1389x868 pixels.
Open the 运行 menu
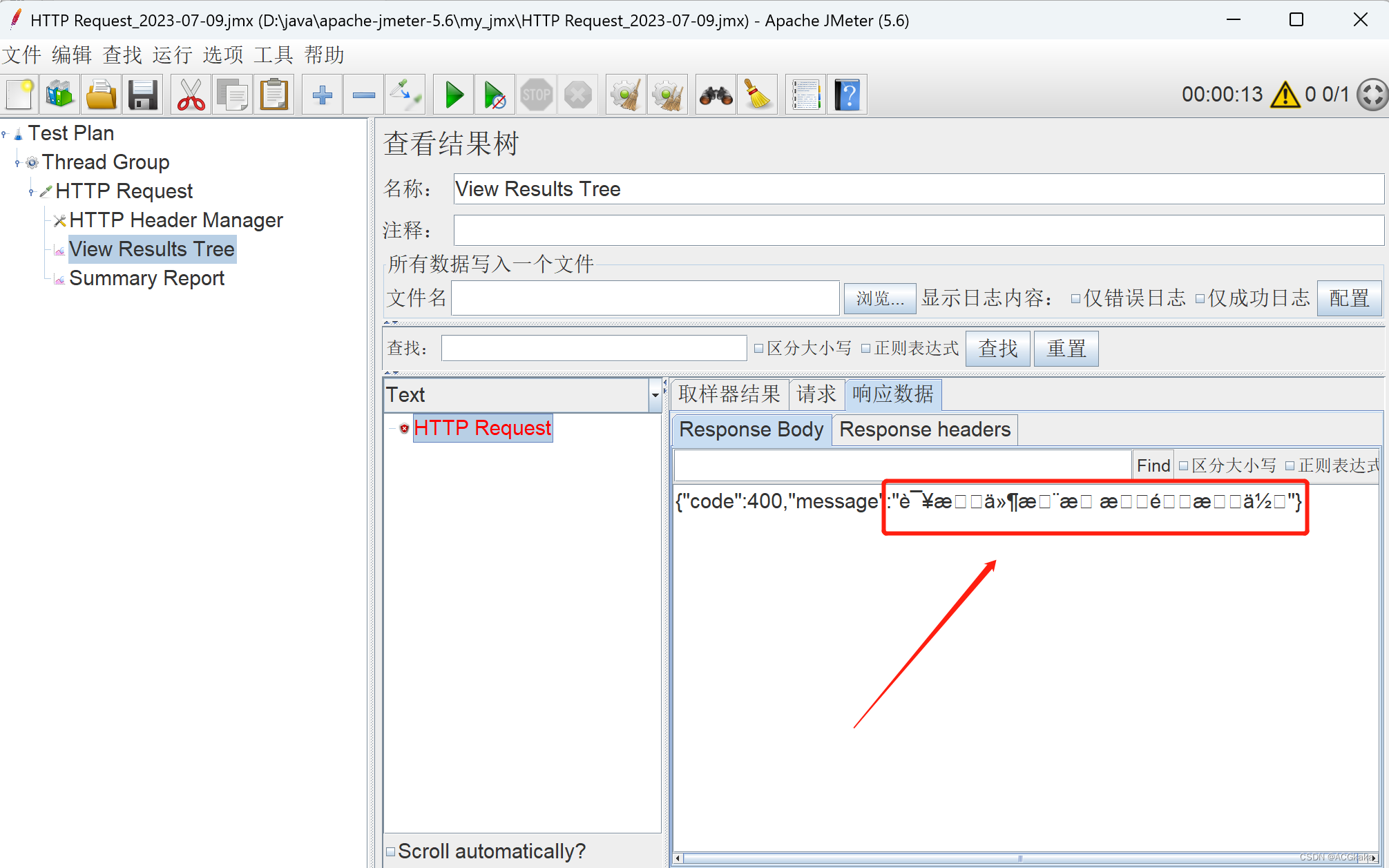pos(173,55)
